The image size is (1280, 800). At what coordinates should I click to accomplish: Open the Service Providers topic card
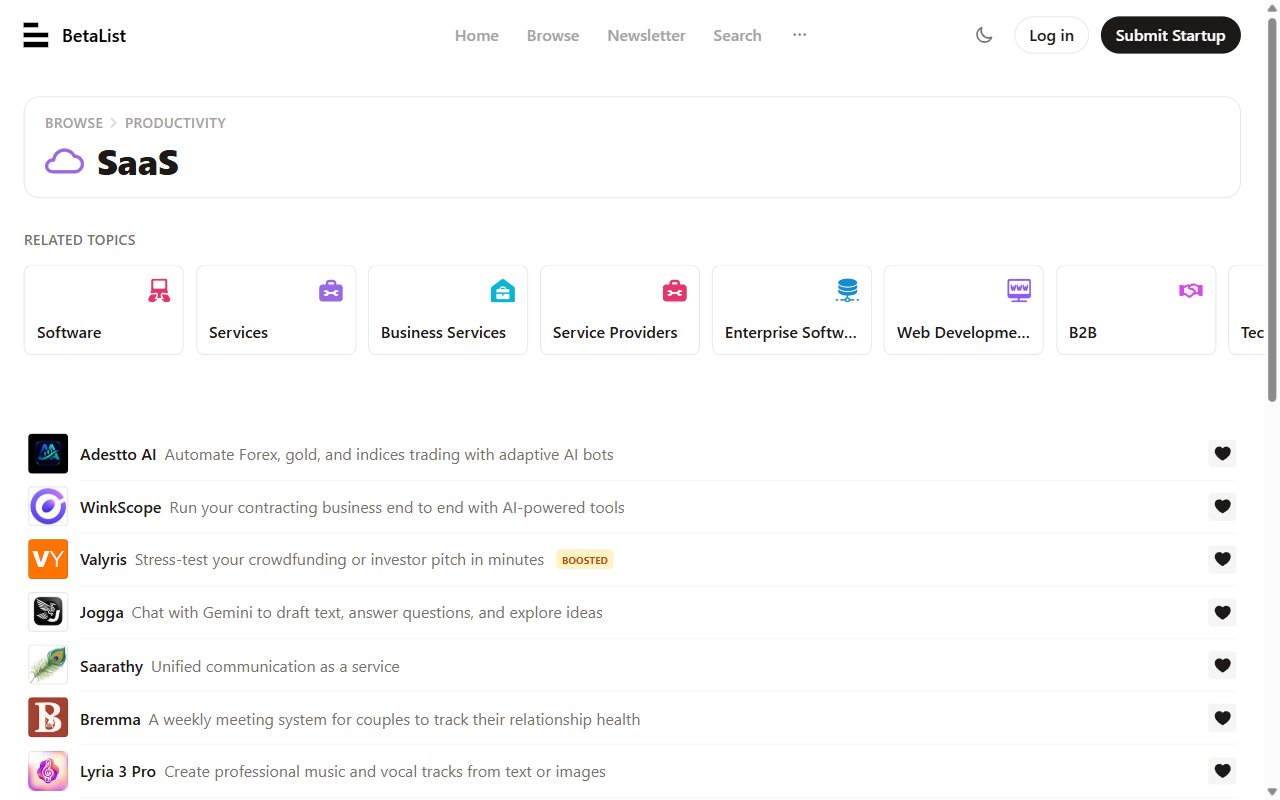pyautogui.click(x=620, y=310)
